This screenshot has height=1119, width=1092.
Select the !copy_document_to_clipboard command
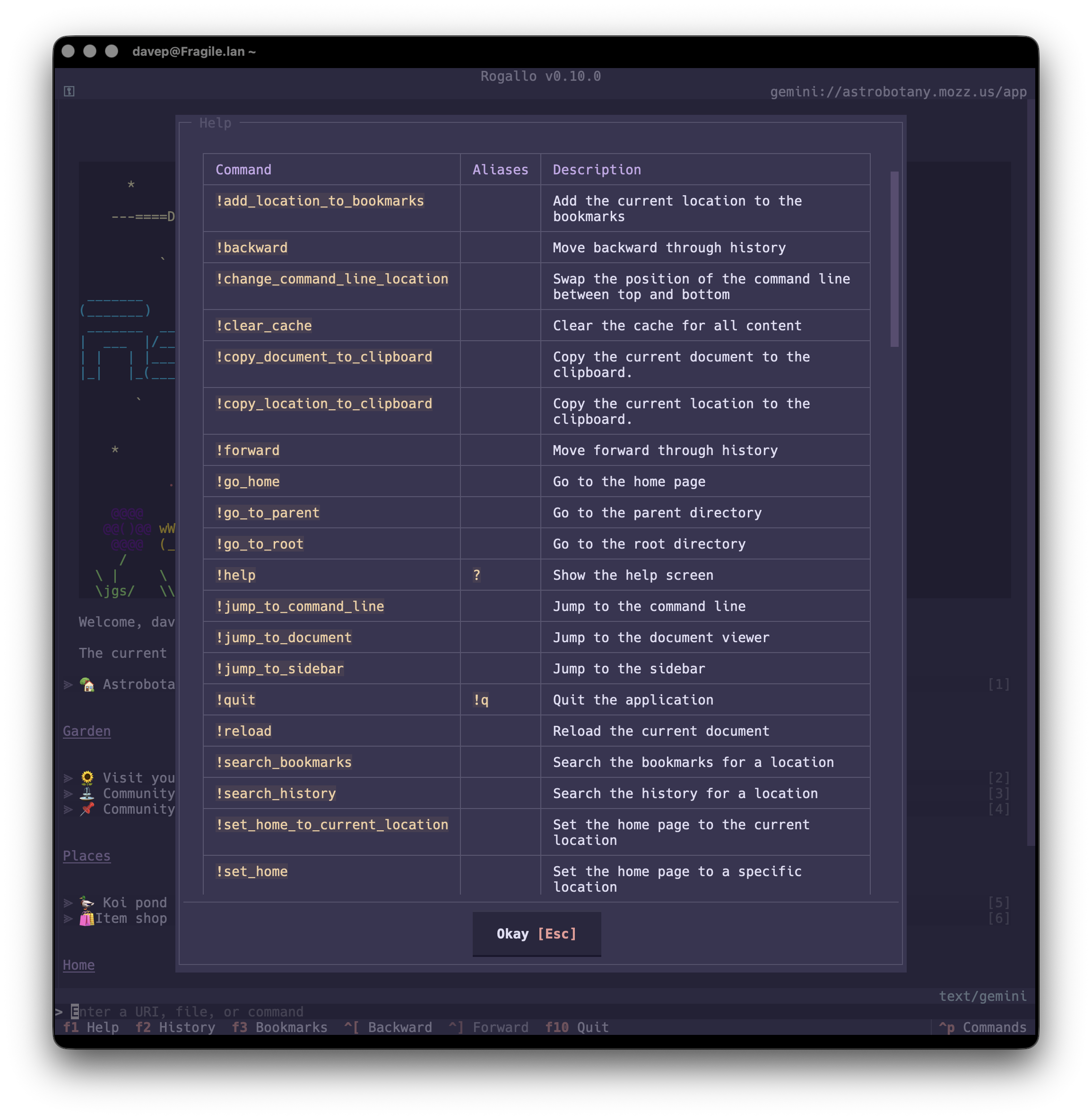click(x=323, y=357)
